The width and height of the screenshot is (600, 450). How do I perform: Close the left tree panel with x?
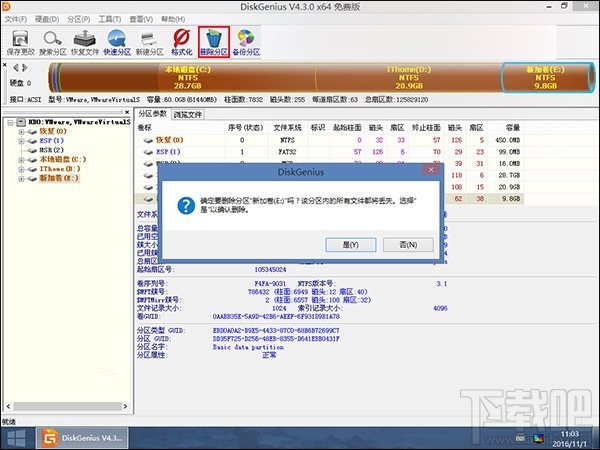coord(127,112)
